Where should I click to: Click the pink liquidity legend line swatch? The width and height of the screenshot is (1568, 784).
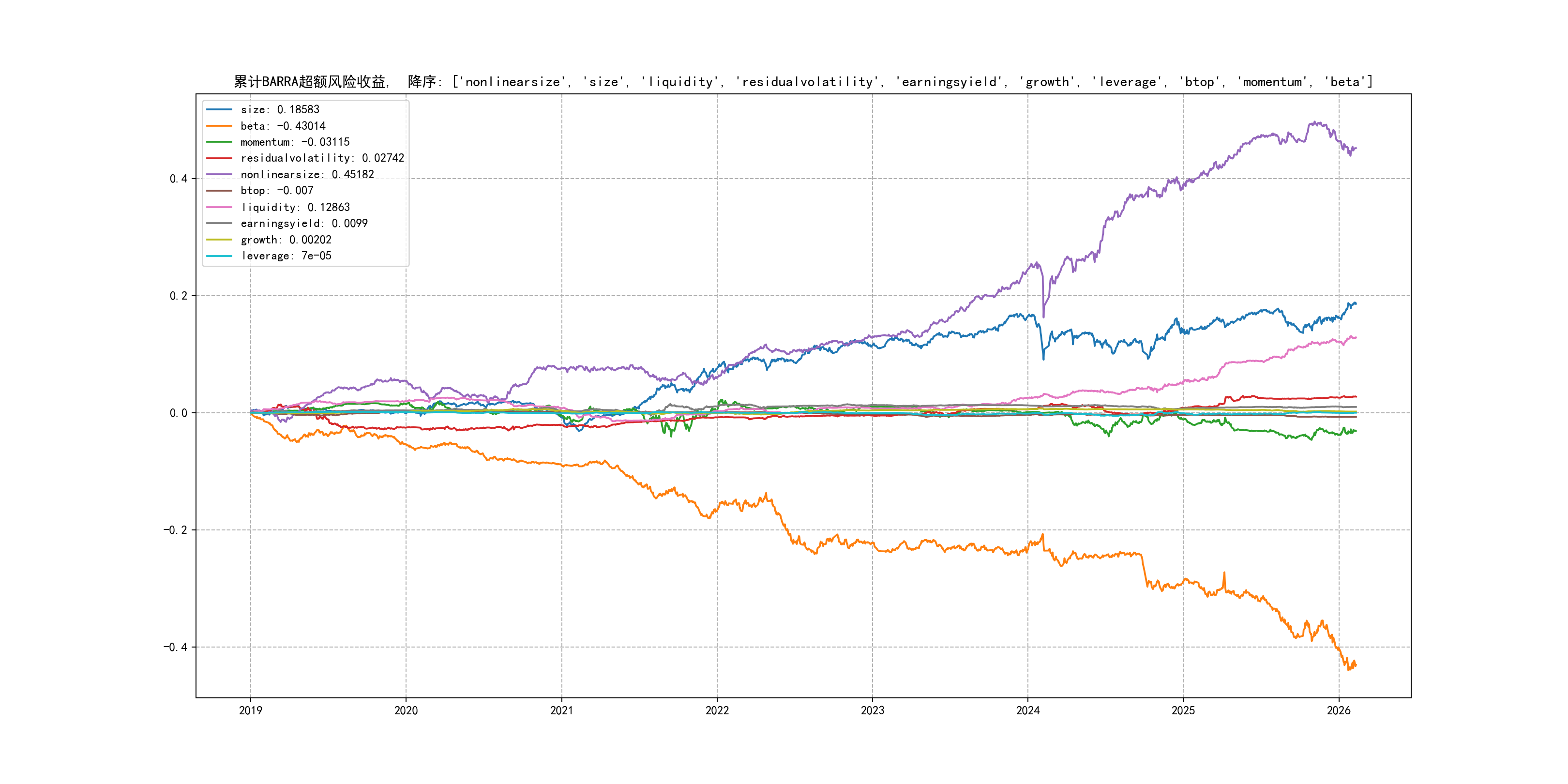pyautogui.click(x=219, y=207)
